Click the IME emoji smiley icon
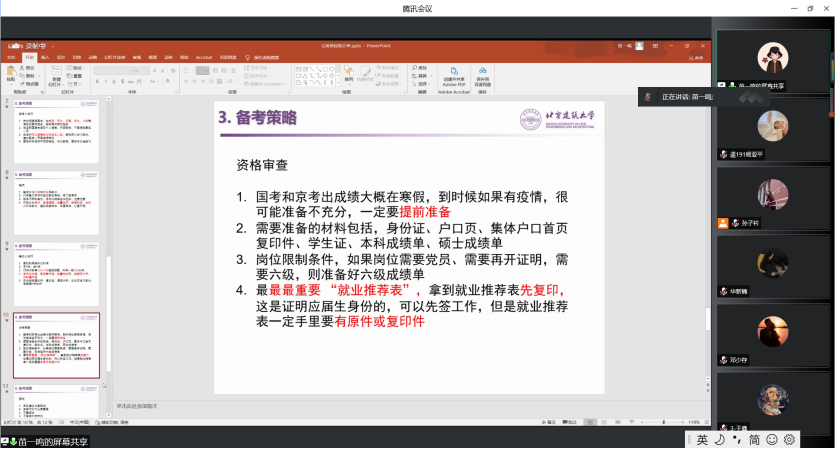Screen dimensions: 836x449 (772, 439)
